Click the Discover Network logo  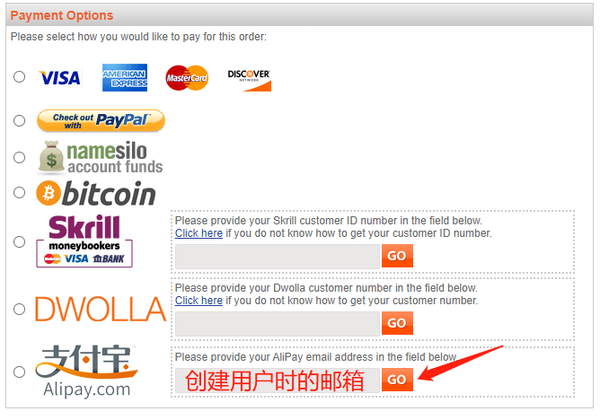249,80
